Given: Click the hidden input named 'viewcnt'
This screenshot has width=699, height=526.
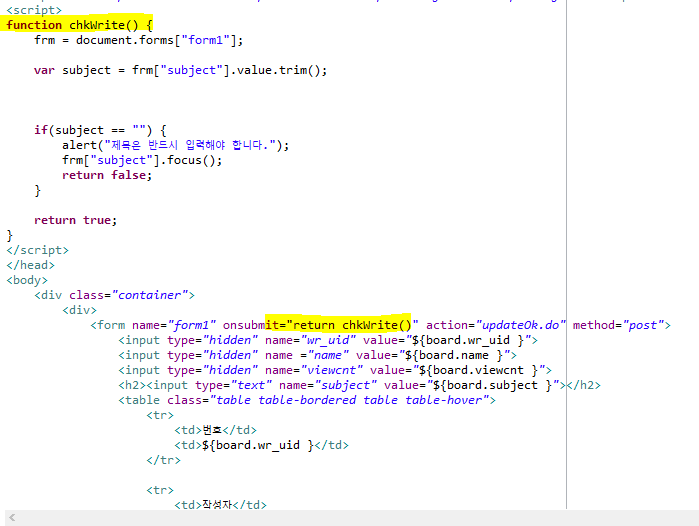Looking at the screenshot, I should coord(335,370).
